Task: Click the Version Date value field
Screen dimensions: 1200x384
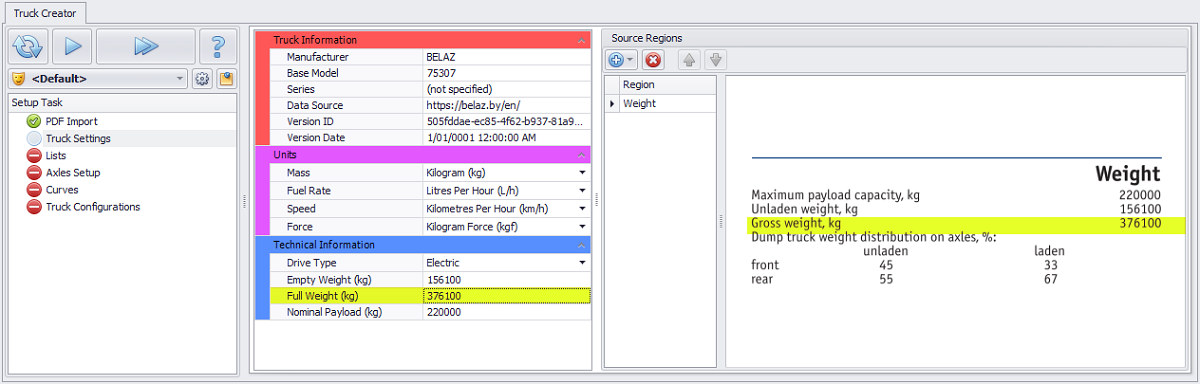Action: point(506,137)
